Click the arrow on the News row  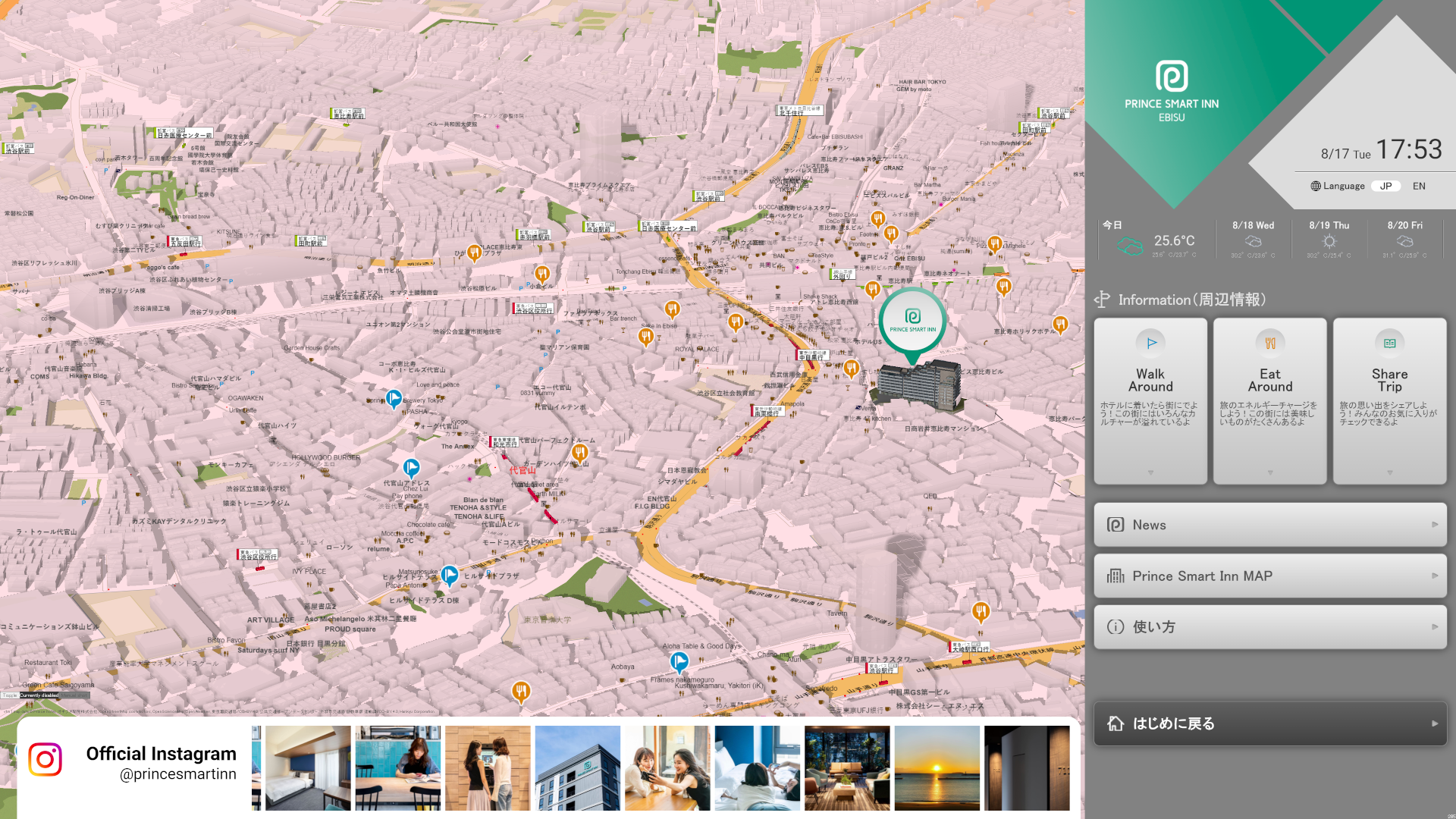(1434, 525)
